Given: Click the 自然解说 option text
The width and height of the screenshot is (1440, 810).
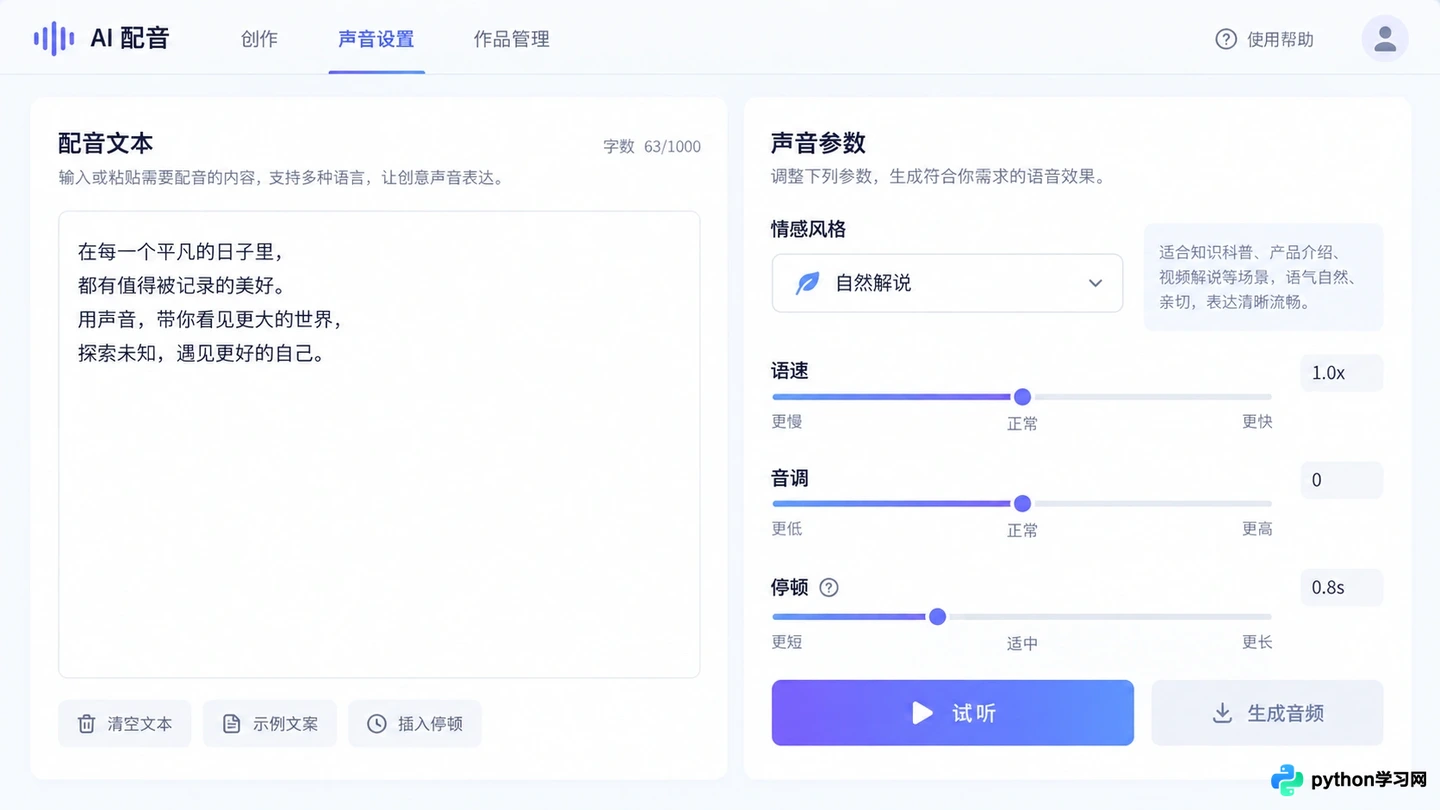Looking at the screenshot, I should [874, 283].
